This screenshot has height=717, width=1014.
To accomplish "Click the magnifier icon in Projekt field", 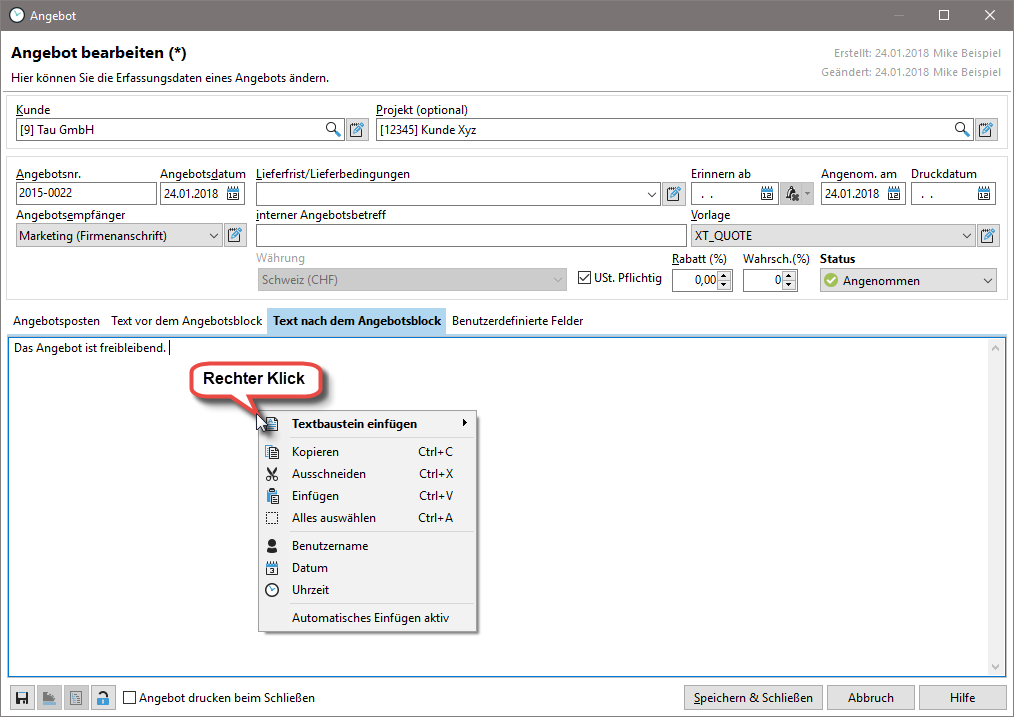I will coord(962,129).
